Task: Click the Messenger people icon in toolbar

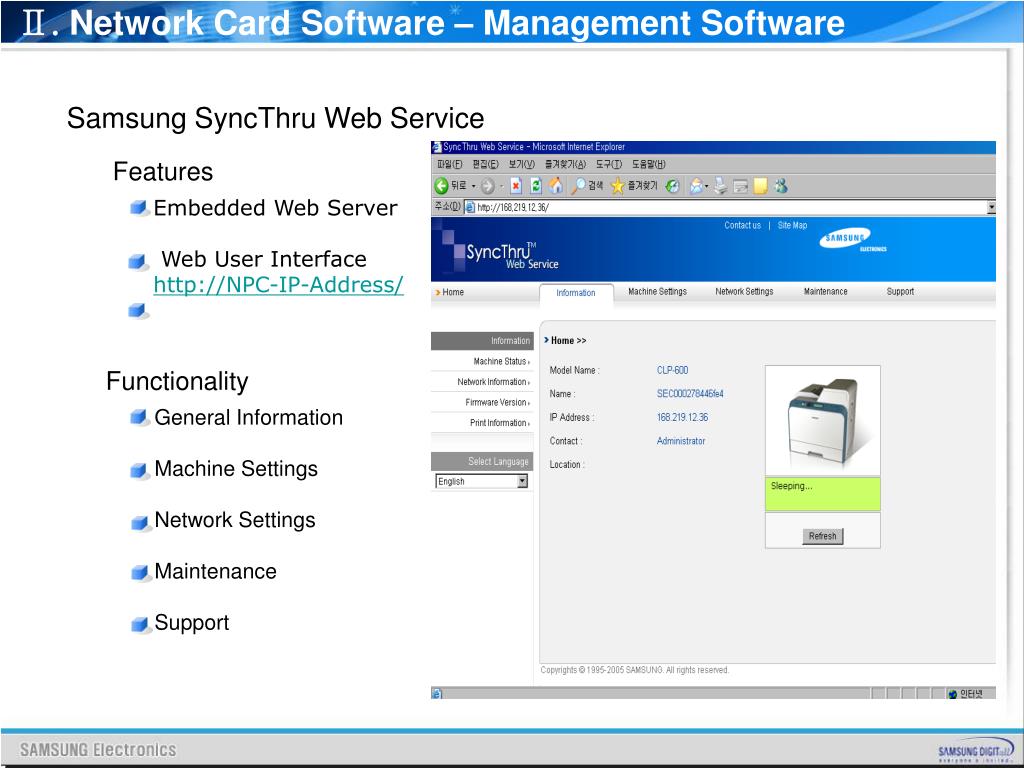Action: click(x=780, y=186)
